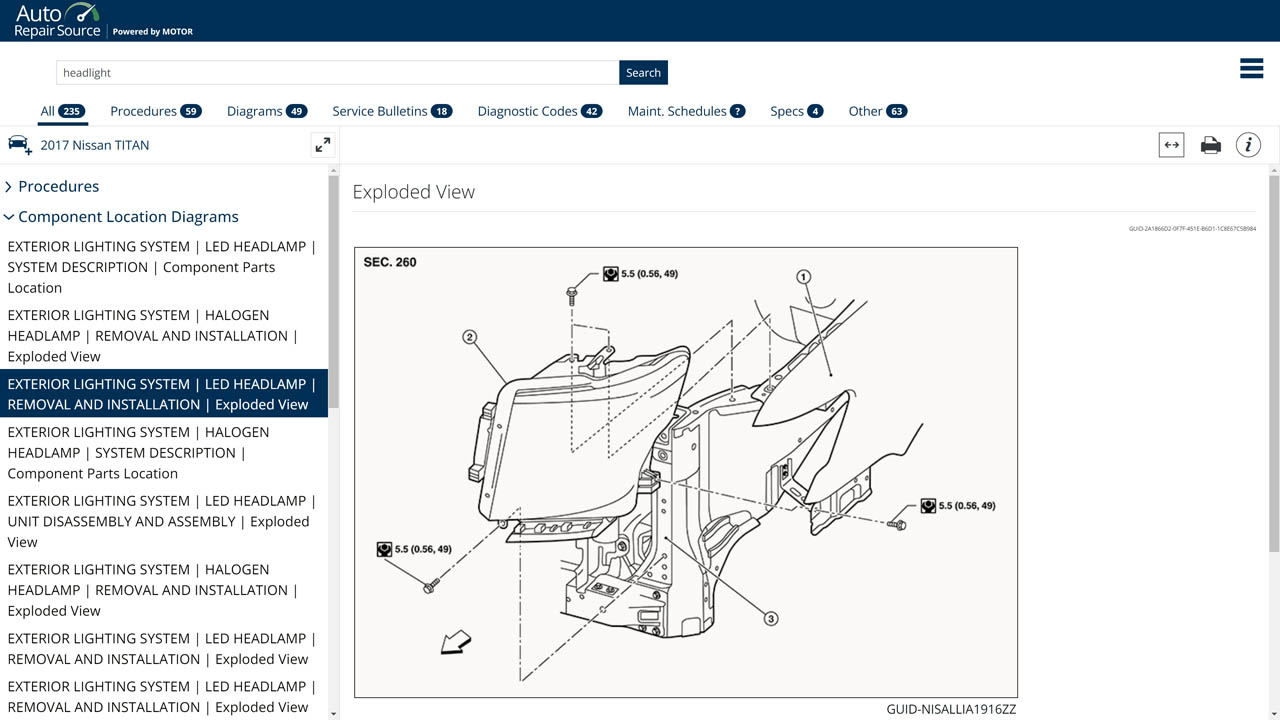
Task: Expand the sidebar panel with the arrows icon
Action: [322, 145]
